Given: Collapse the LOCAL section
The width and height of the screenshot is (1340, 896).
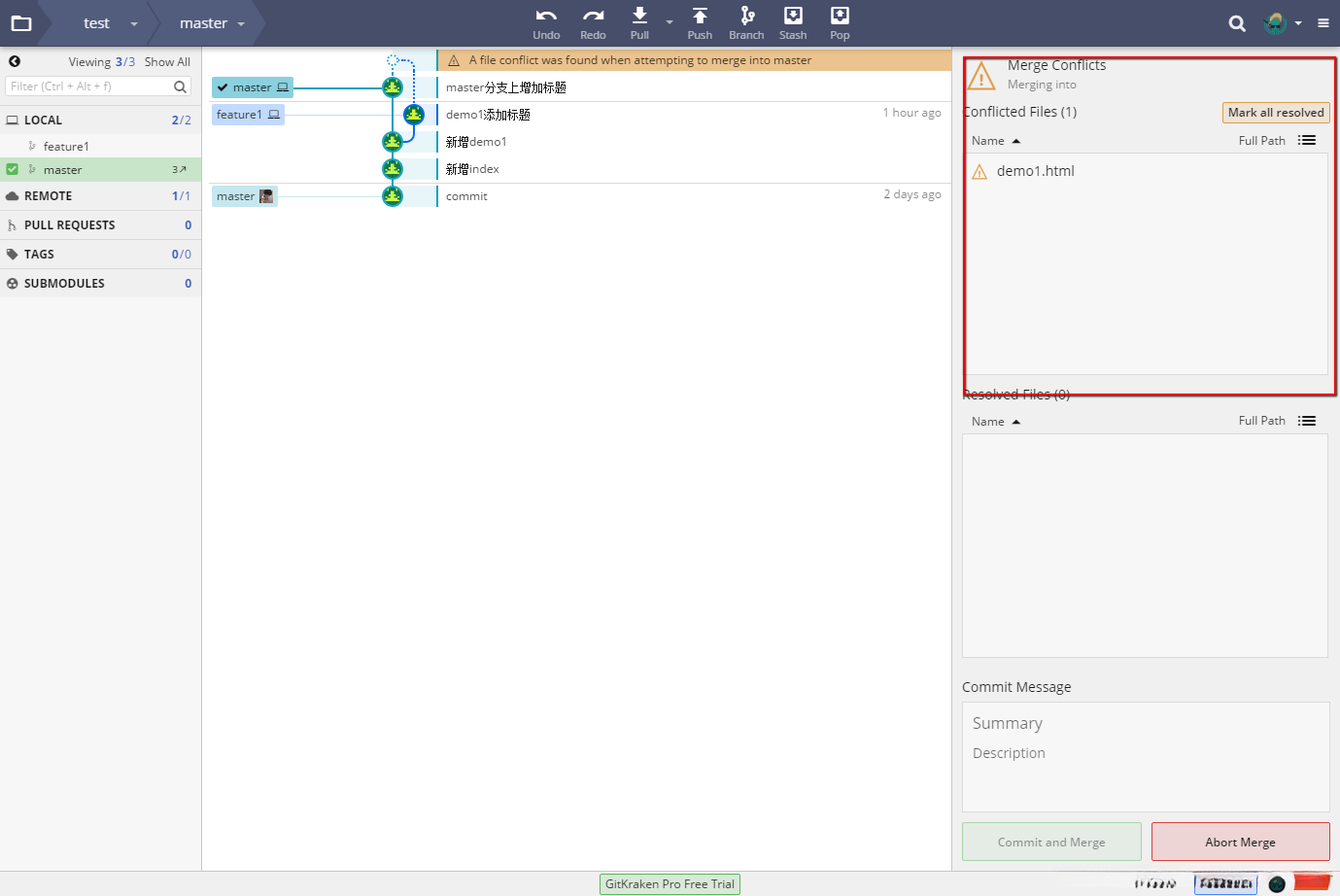Looking at the screenshot, I should point(100,120).
